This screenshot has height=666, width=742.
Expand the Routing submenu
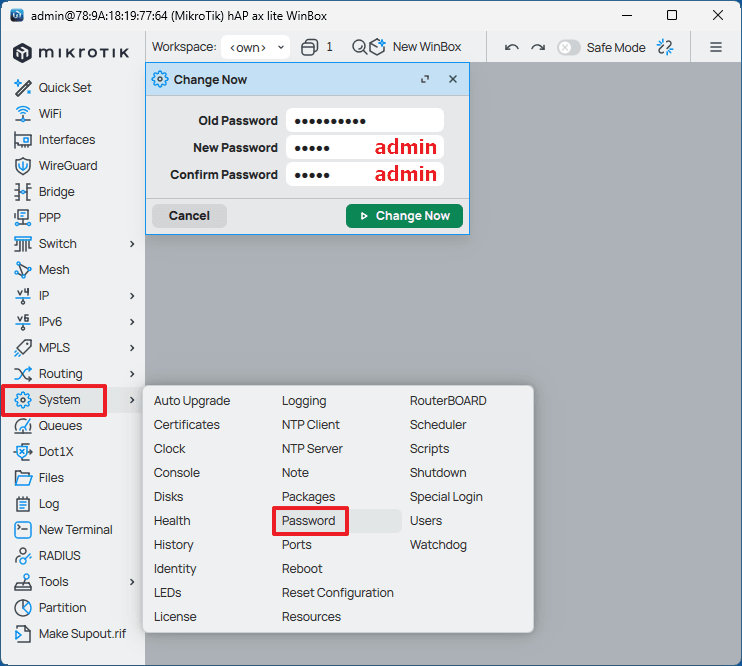pyautogui.click(x=132, y=374)
